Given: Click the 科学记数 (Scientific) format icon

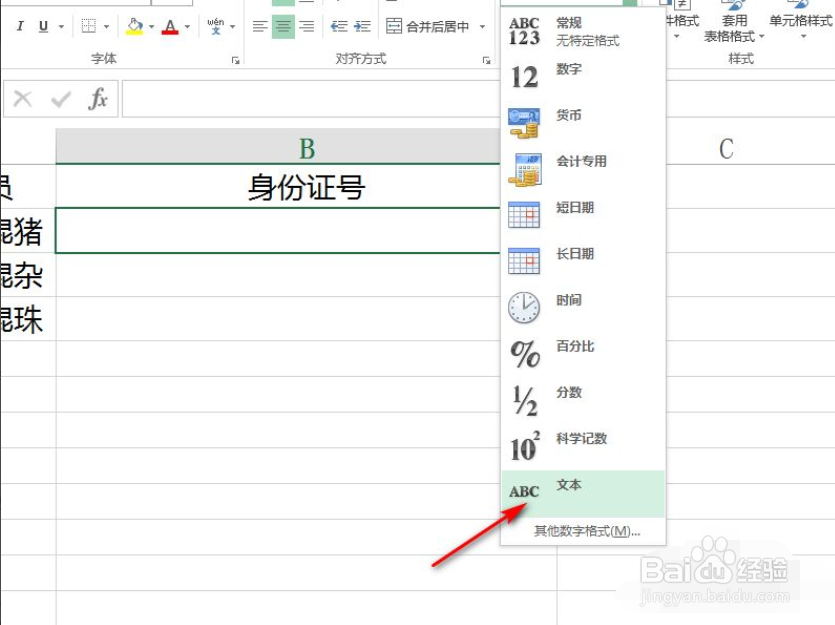Looking at the screenshot, I should pyautogui.click(x=524, y=440).
